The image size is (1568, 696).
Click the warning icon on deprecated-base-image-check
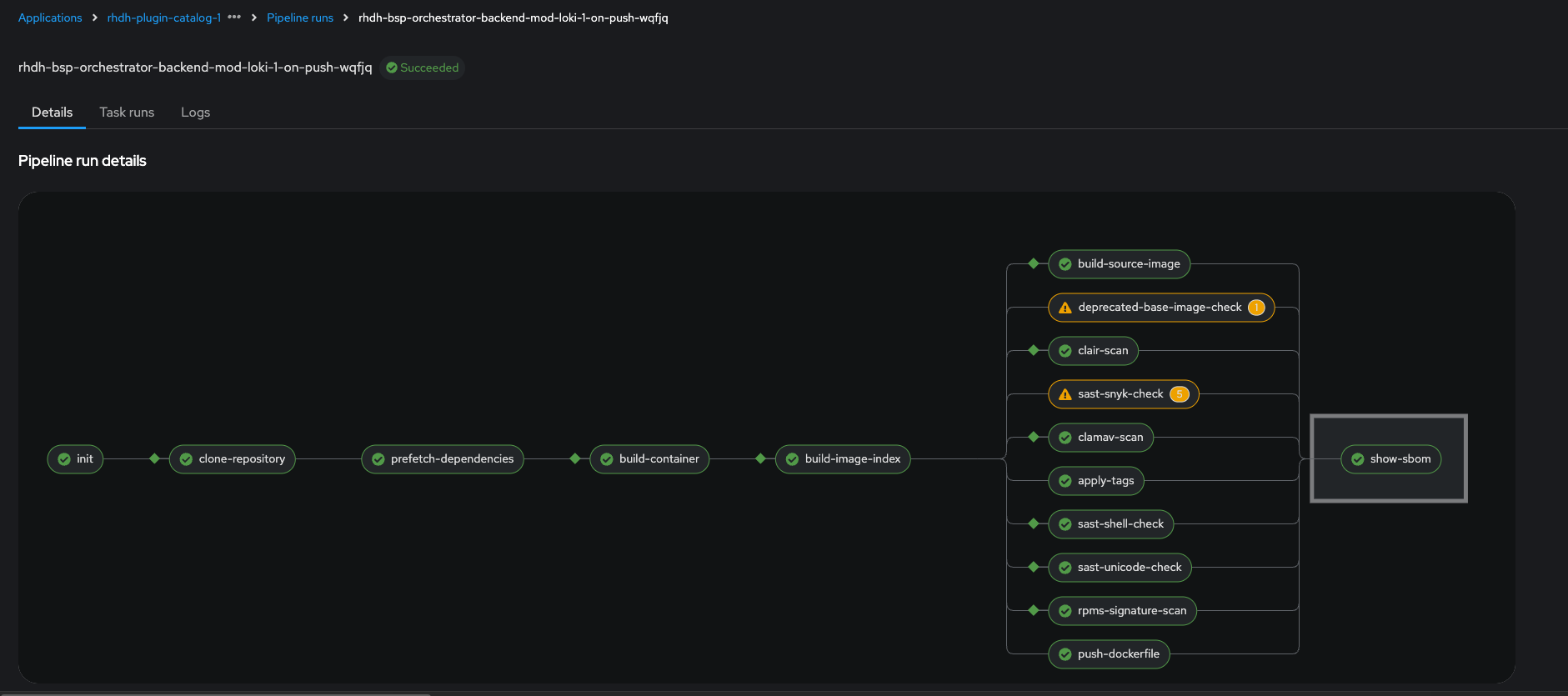pos(1065,308)
